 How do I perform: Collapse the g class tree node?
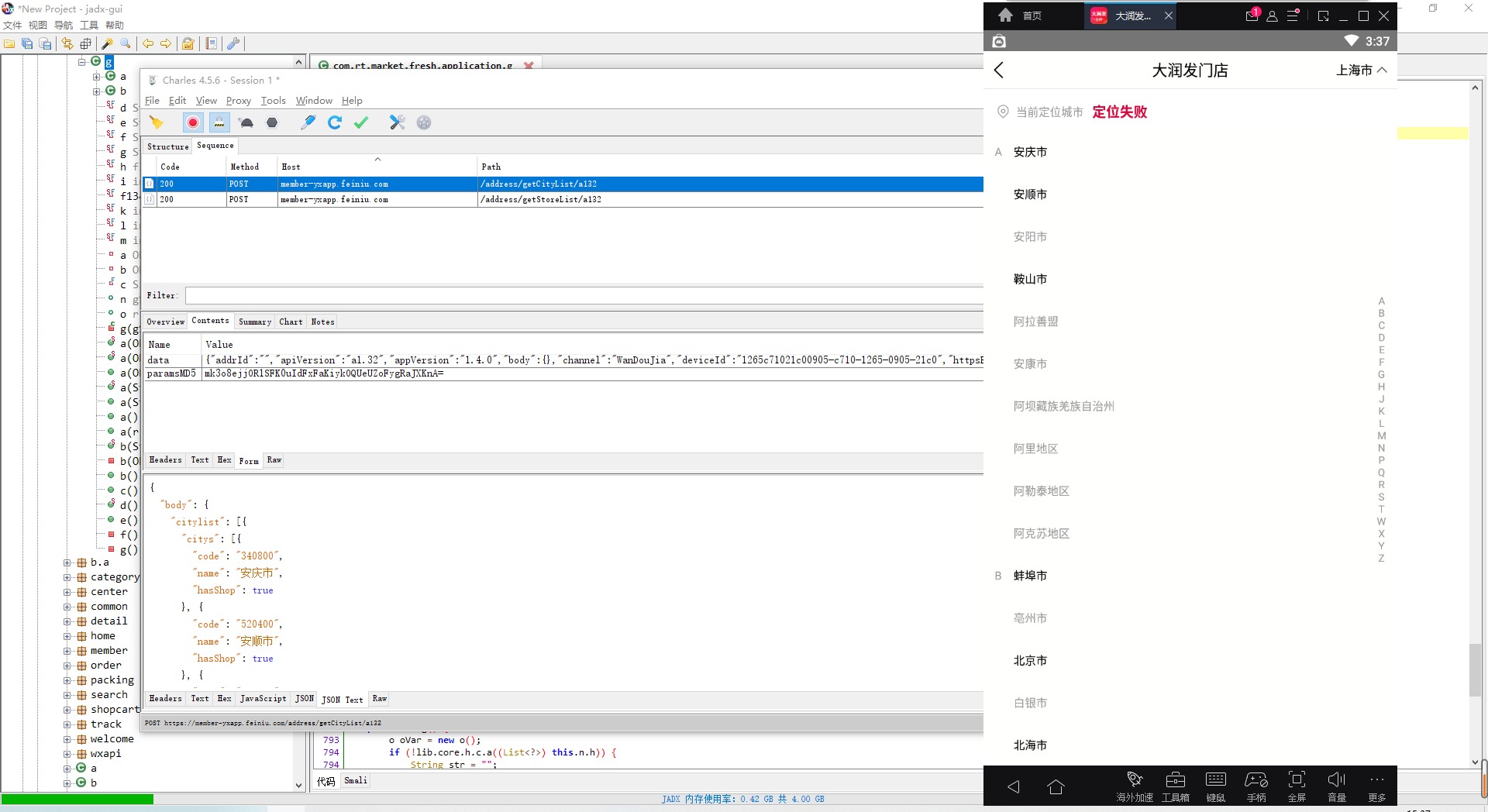click(x=82, y=61)
